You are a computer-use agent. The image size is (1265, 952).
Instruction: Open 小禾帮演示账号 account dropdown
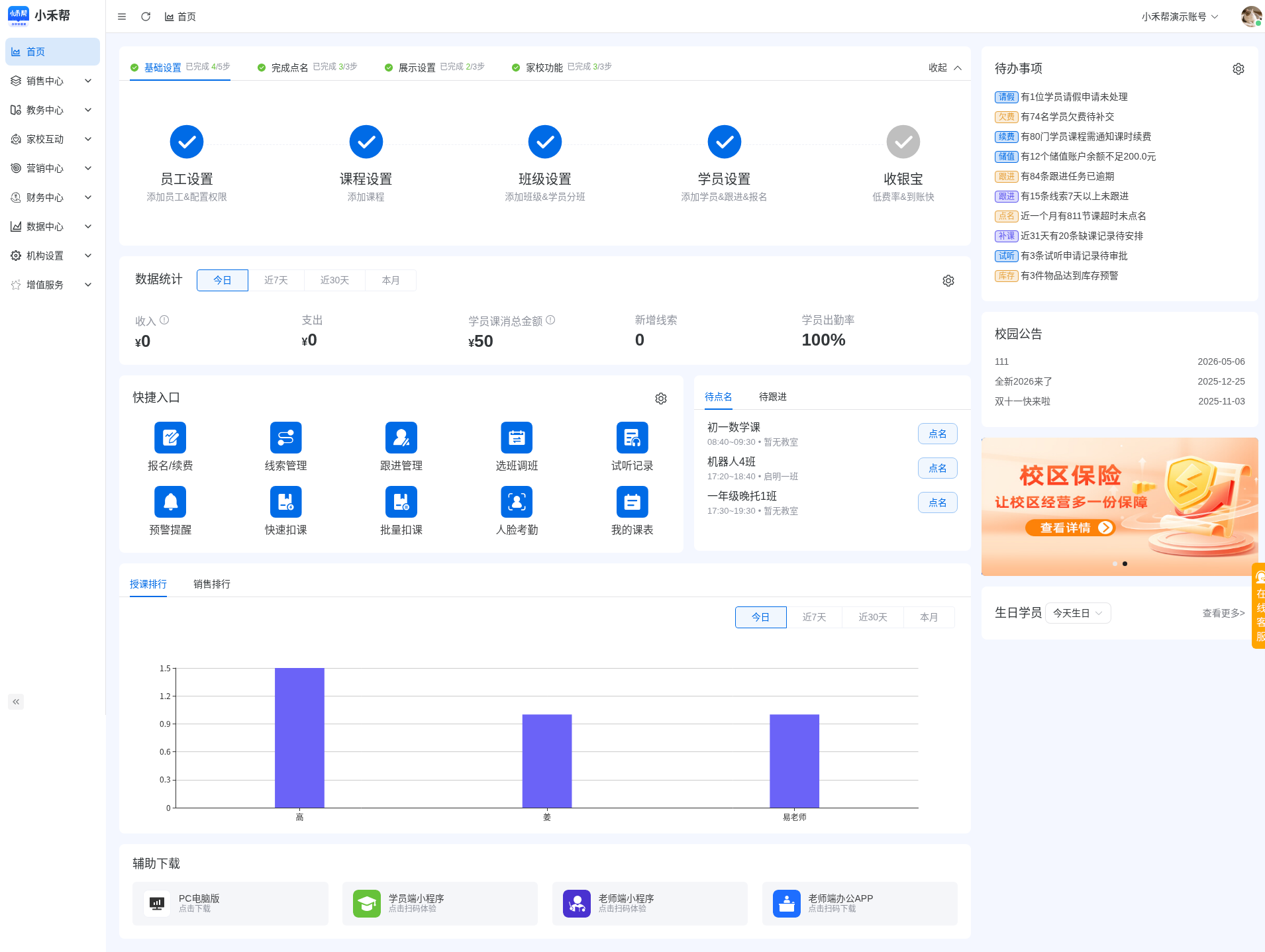[x=1180, y=17]
